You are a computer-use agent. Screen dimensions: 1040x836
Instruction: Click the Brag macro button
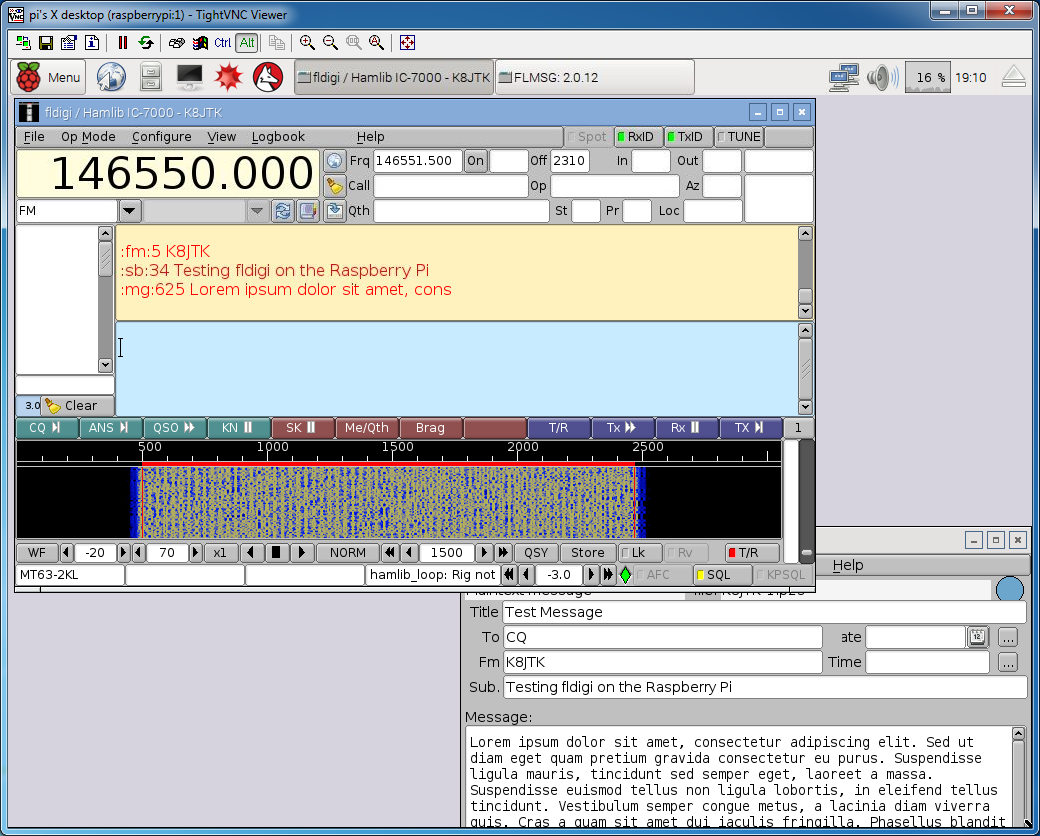(x=430, y=428)
